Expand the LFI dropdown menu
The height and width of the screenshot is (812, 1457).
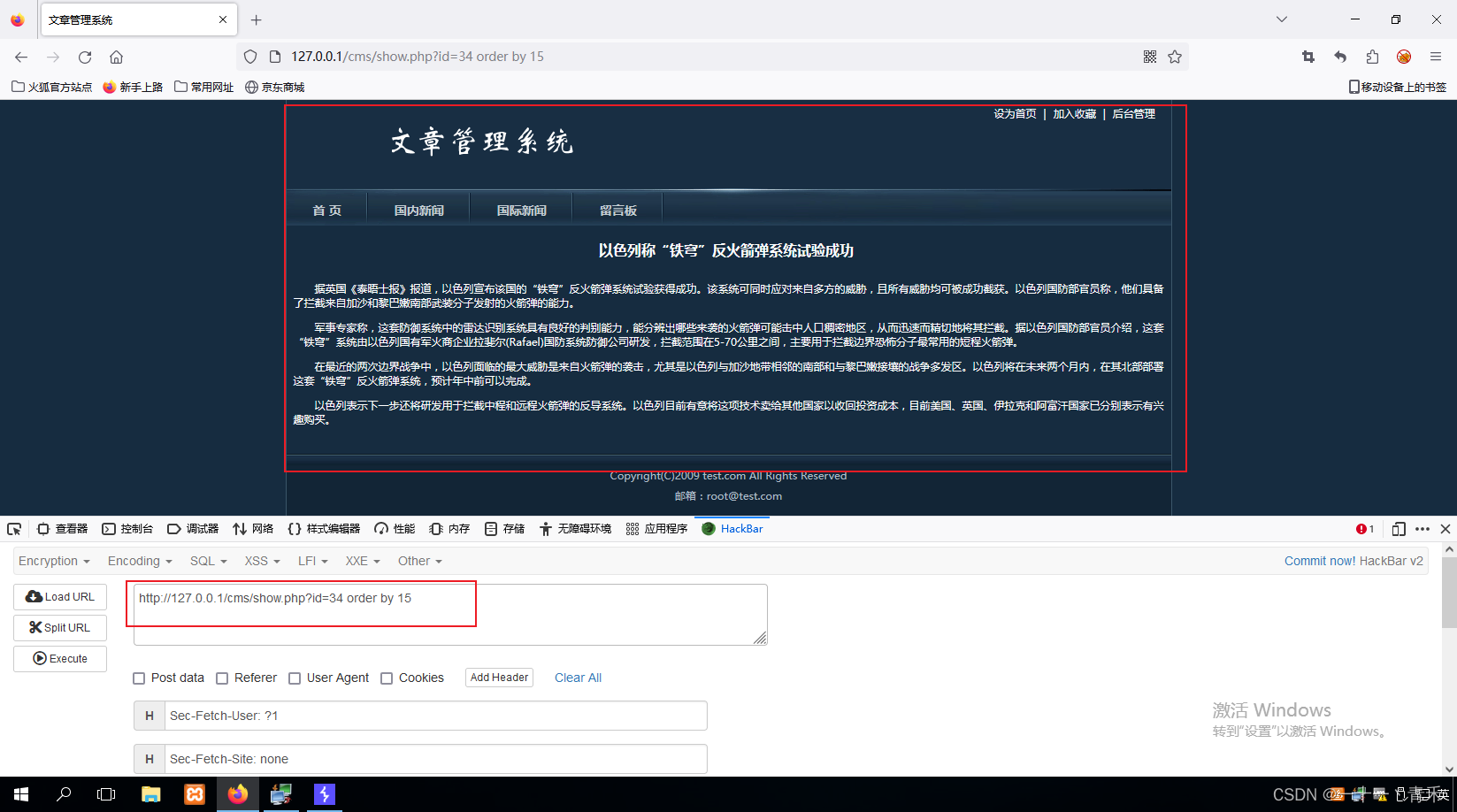[x=313, y=561]
